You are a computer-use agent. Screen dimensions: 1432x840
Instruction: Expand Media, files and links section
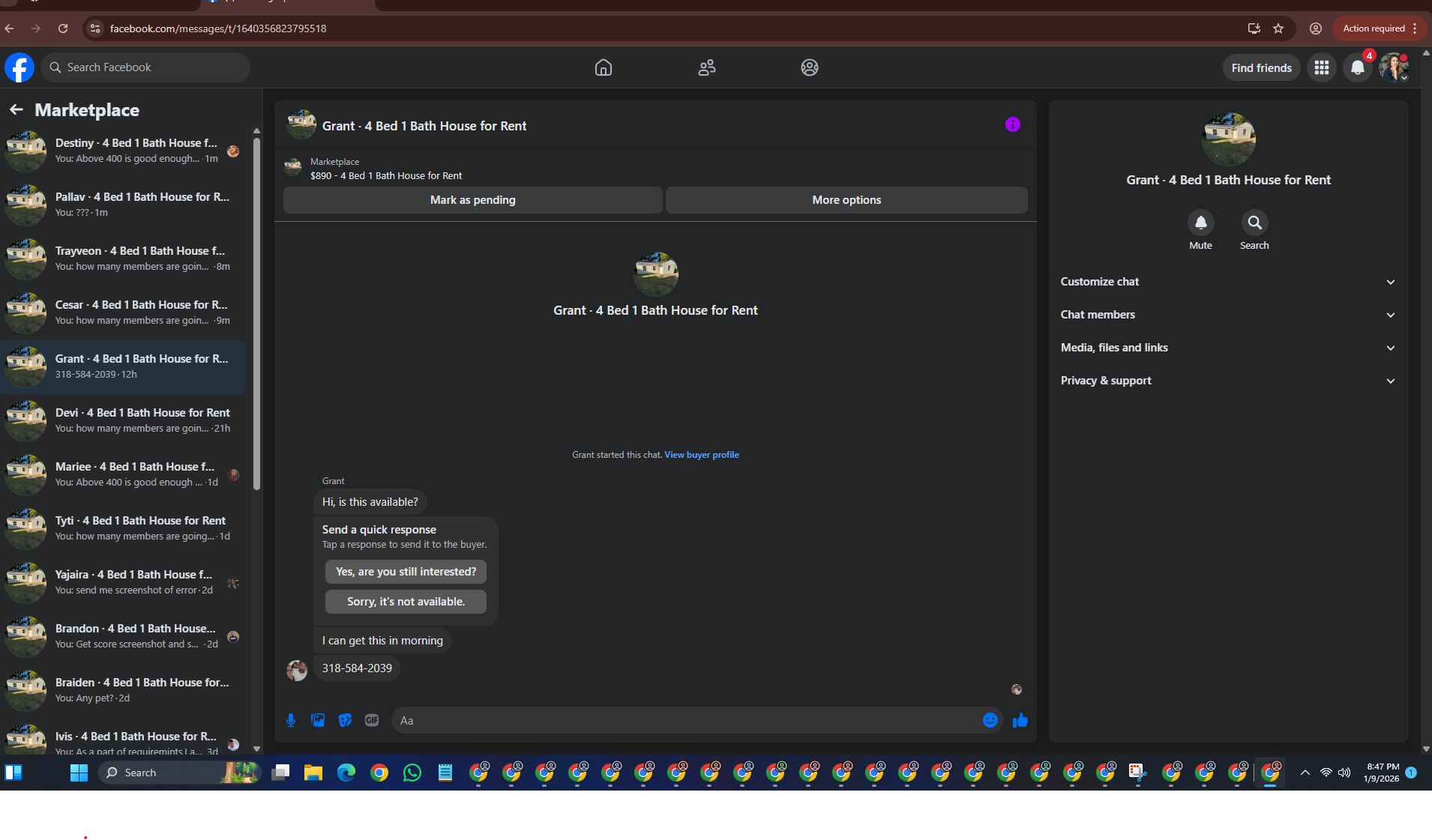[x=1228, y=348]
